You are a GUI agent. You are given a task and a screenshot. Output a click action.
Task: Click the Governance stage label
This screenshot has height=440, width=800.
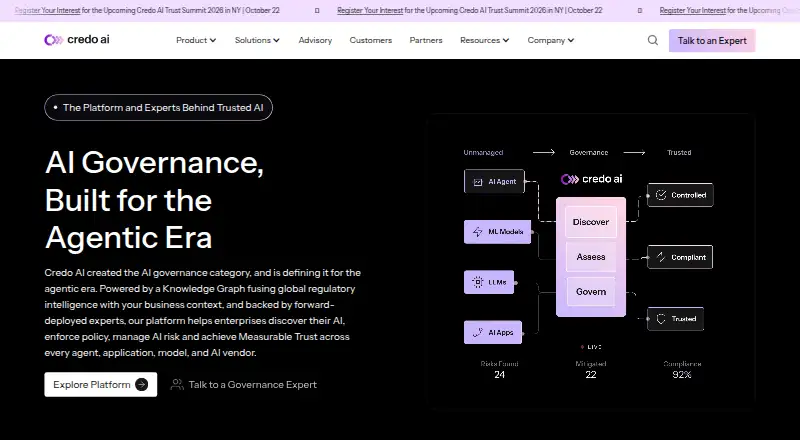coord(589,152)
